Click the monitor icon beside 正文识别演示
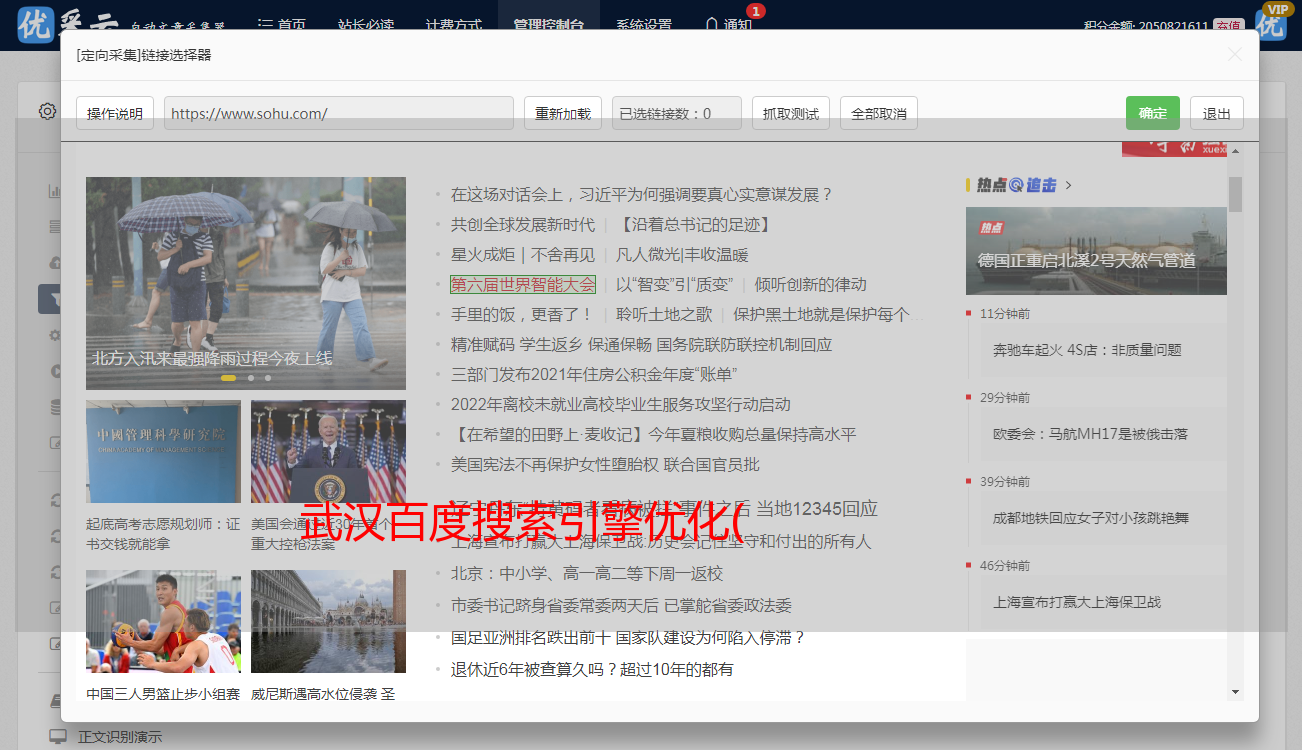Image resolution: width=1302 pixels, height=750 pixels. point(58,736)
